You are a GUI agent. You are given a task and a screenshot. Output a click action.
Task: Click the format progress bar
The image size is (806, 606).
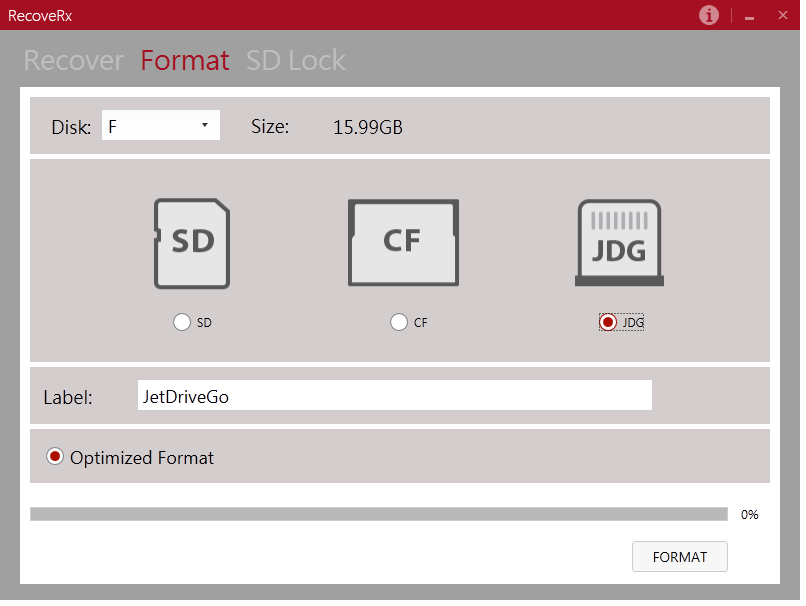pos(379,514)
